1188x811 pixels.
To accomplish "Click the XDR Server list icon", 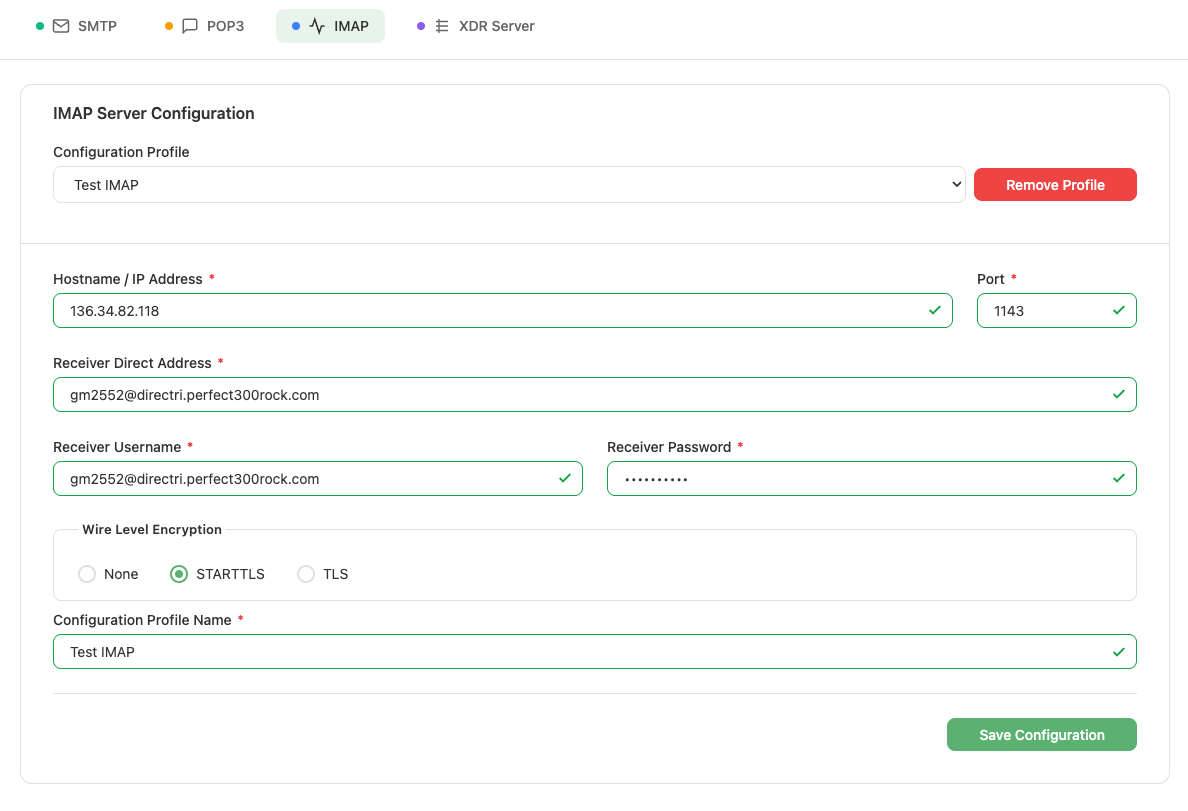I will click(442, 27).
